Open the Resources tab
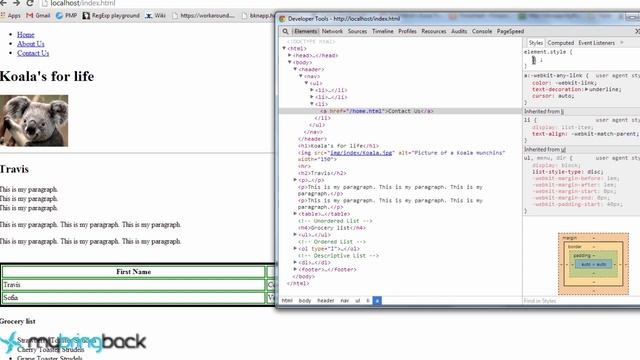 pyautogui.click(x=433, y=31)
